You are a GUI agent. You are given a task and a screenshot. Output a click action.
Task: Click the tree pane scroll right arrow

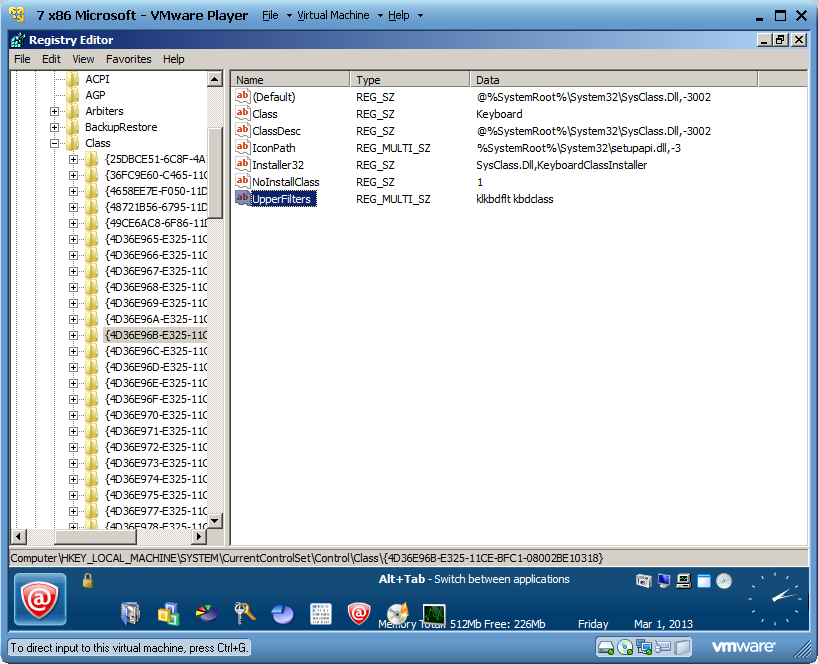point(199,536)
